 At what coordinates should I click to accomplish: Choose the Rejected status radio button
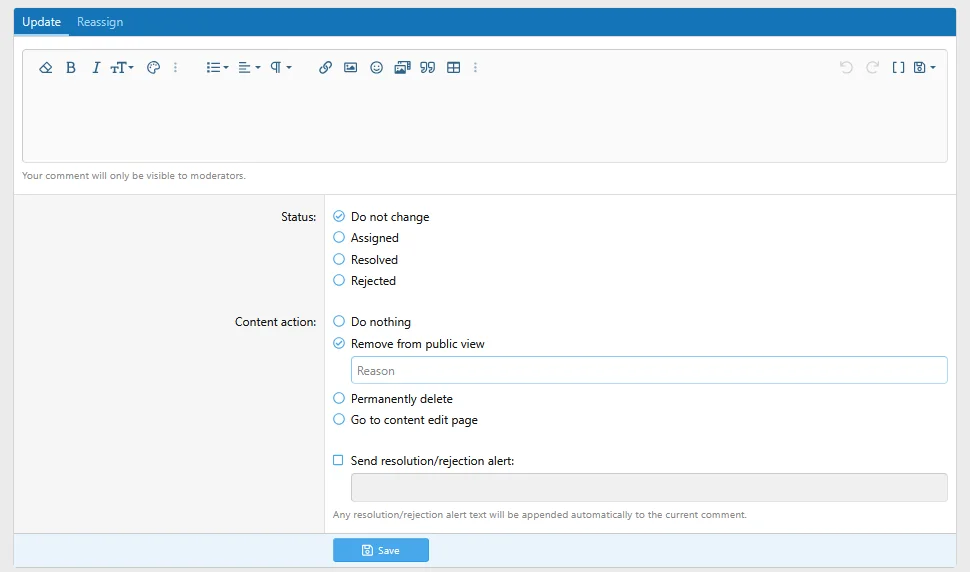point(339,281)
